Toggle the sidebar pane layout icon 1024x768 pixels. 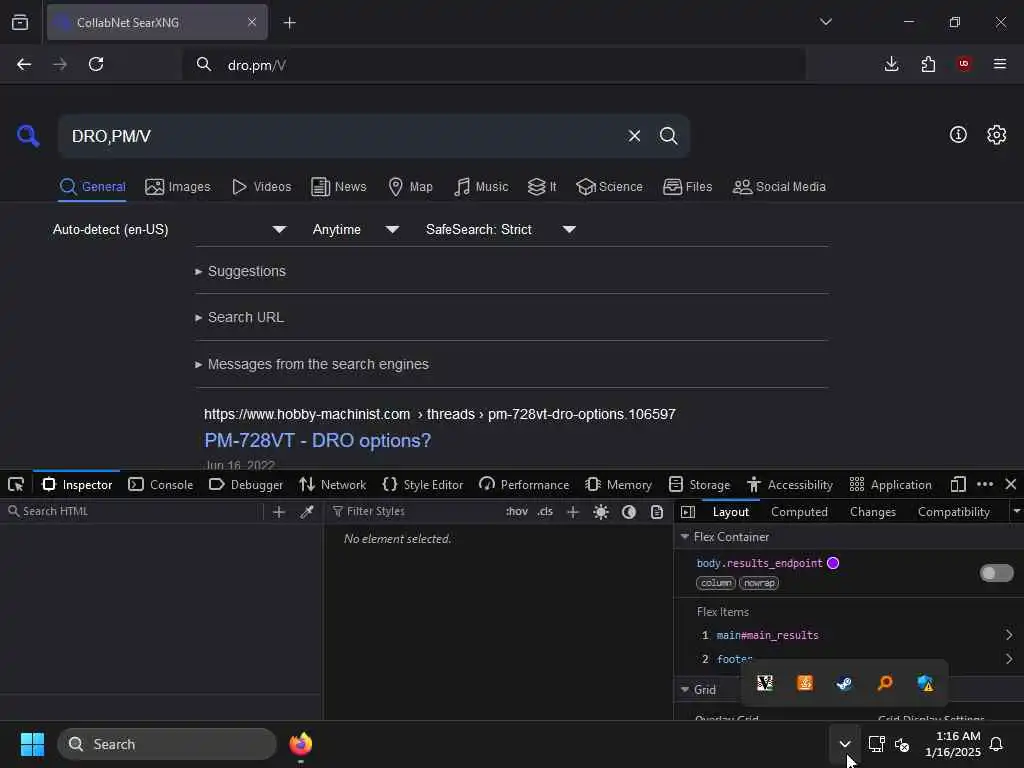tap(688, 512)
